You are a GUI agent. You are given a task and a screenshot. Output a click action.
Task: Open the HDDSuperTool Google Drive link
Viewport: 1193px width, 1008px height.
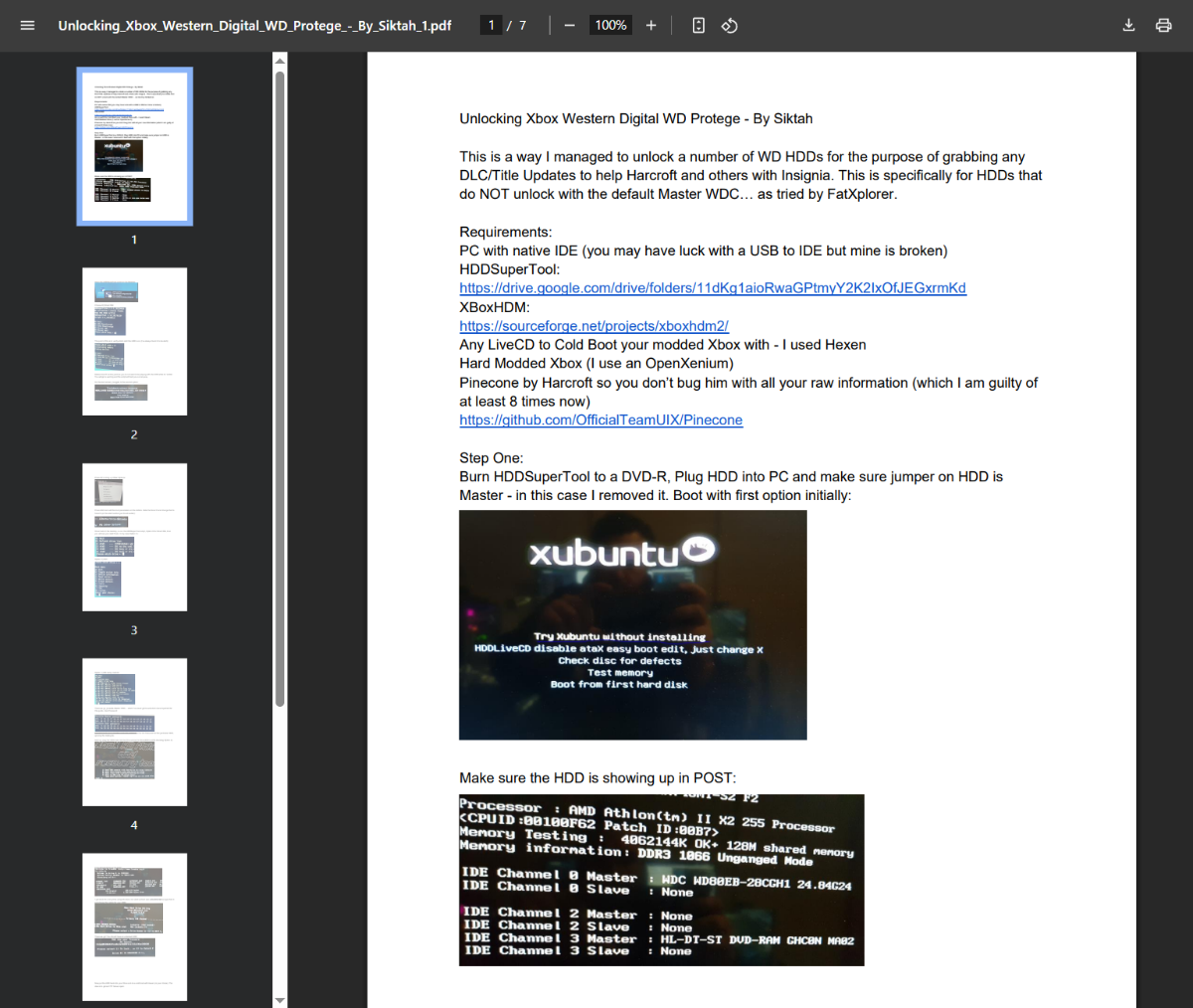pos(713,288)
